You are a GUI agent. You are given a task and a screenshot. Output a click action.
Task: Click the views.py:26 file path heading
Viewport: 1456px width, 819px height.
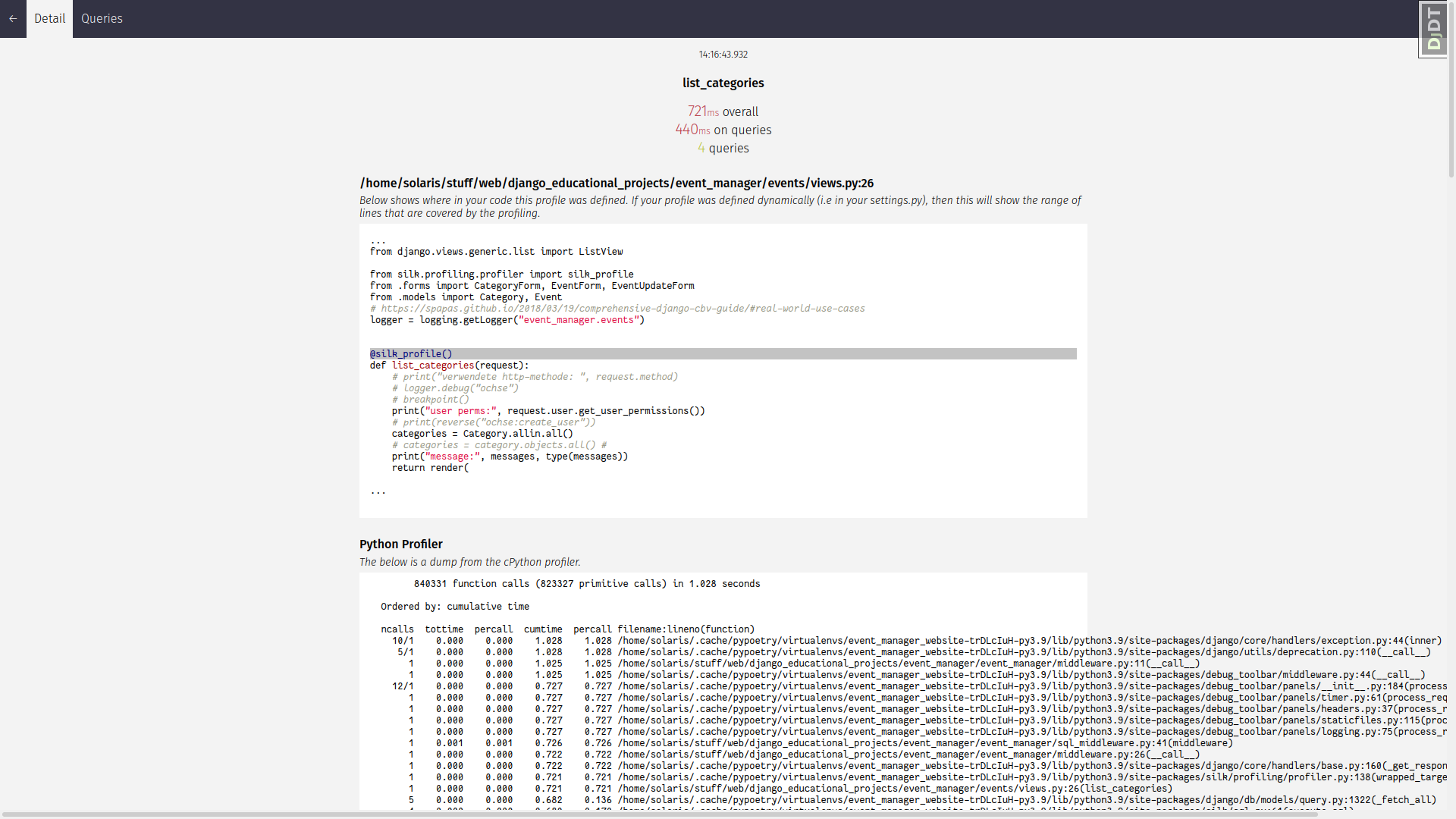616,183
